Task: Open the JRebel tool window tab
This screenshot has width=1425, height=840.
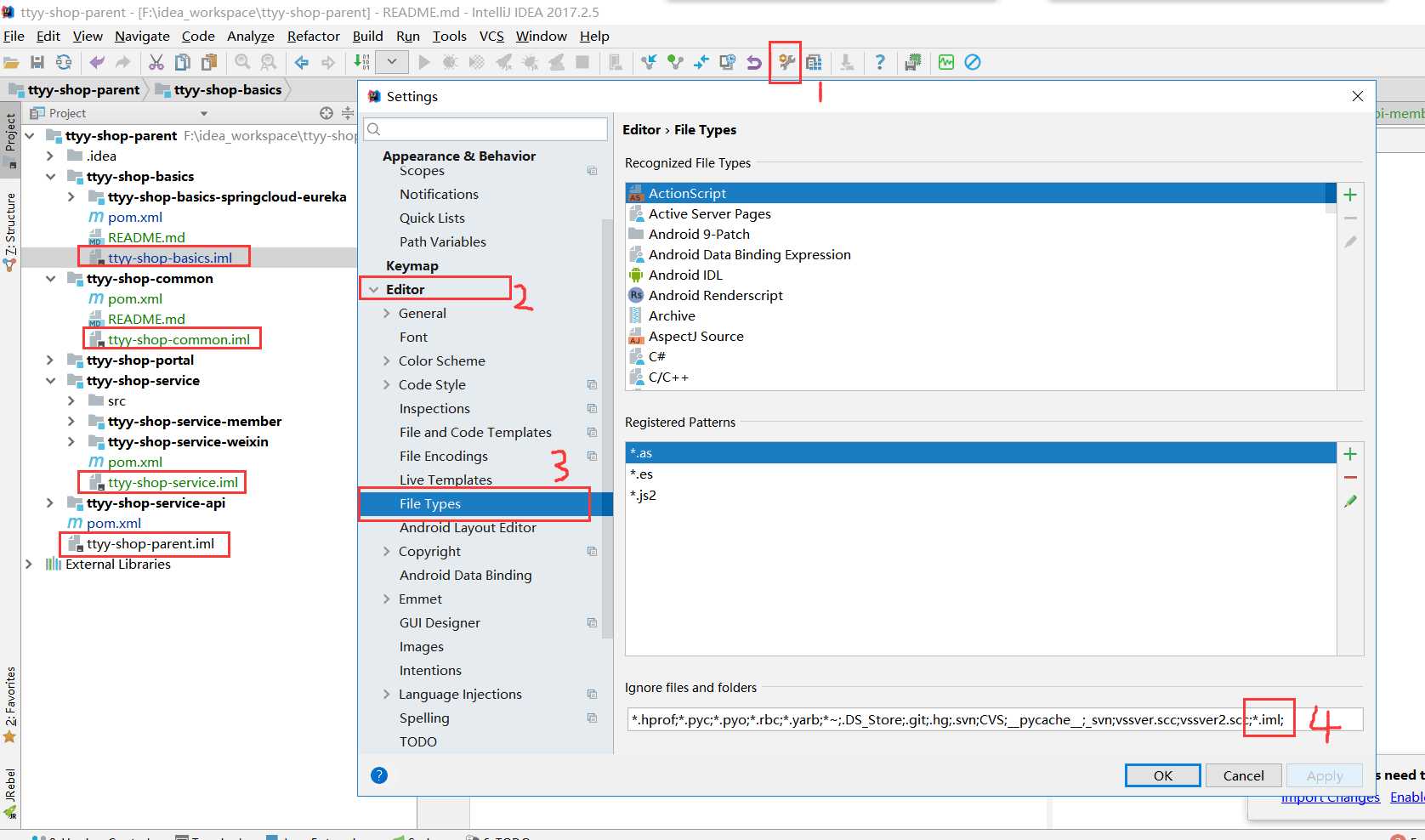Action: [x=10, y=792]
